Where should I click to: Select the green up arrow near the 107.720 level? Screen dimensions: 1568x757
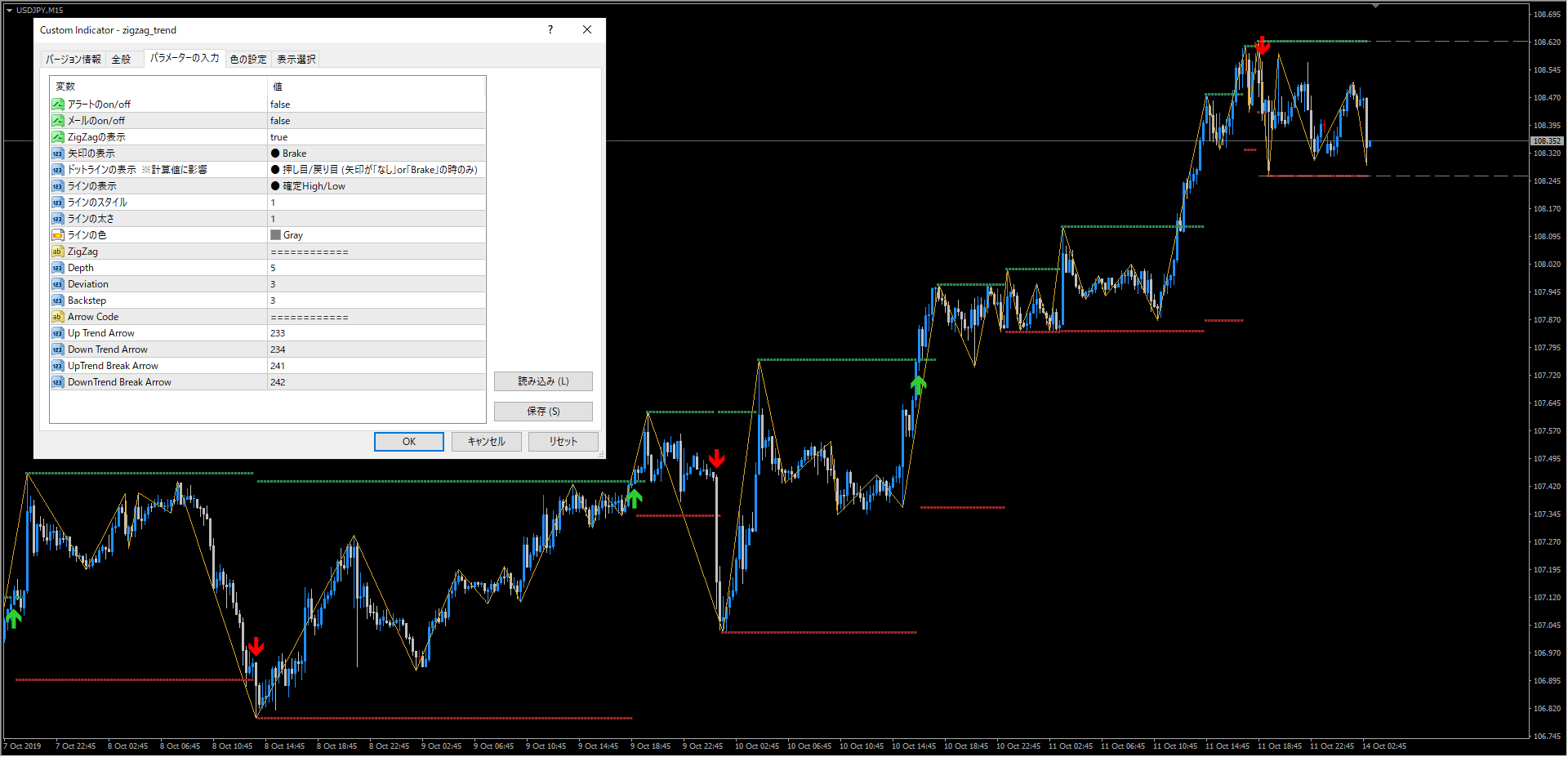tap(919, 385)
